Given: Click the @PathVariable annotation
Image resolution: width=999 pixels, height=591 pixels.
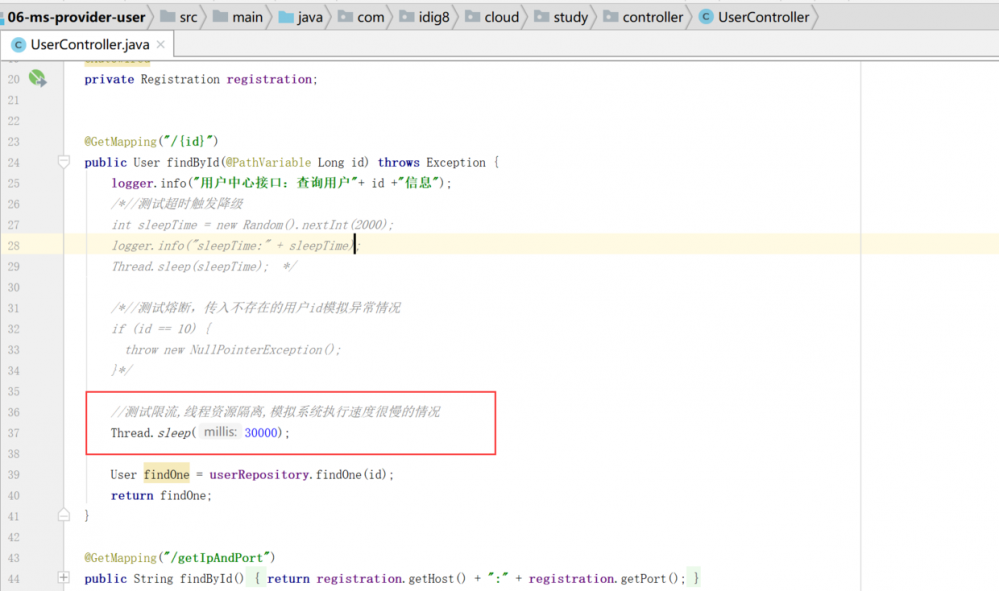Looking at the screenshot, I should coord(268,162).
